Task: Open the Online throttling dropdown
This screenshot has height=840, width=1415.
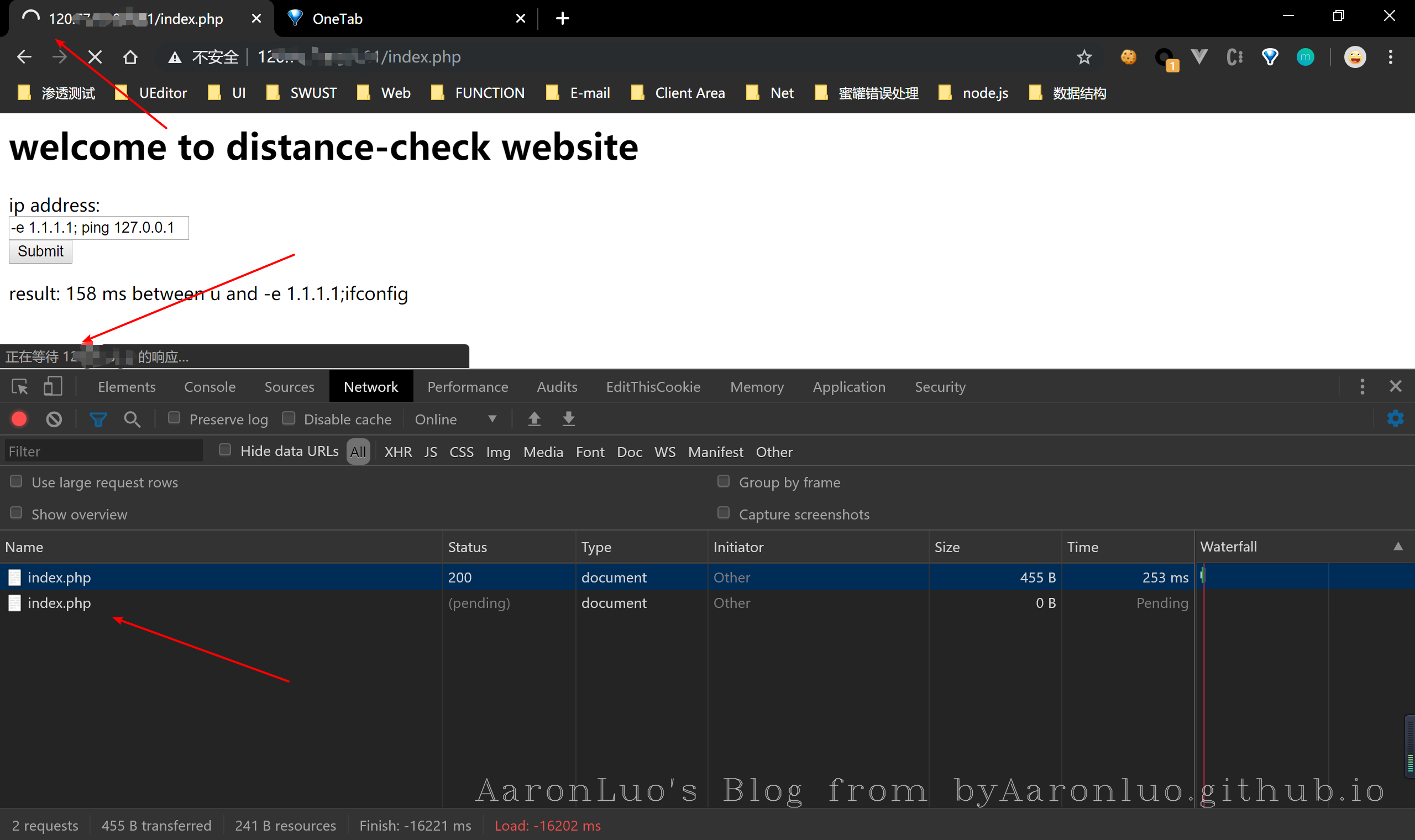Action: coord(455,419)
